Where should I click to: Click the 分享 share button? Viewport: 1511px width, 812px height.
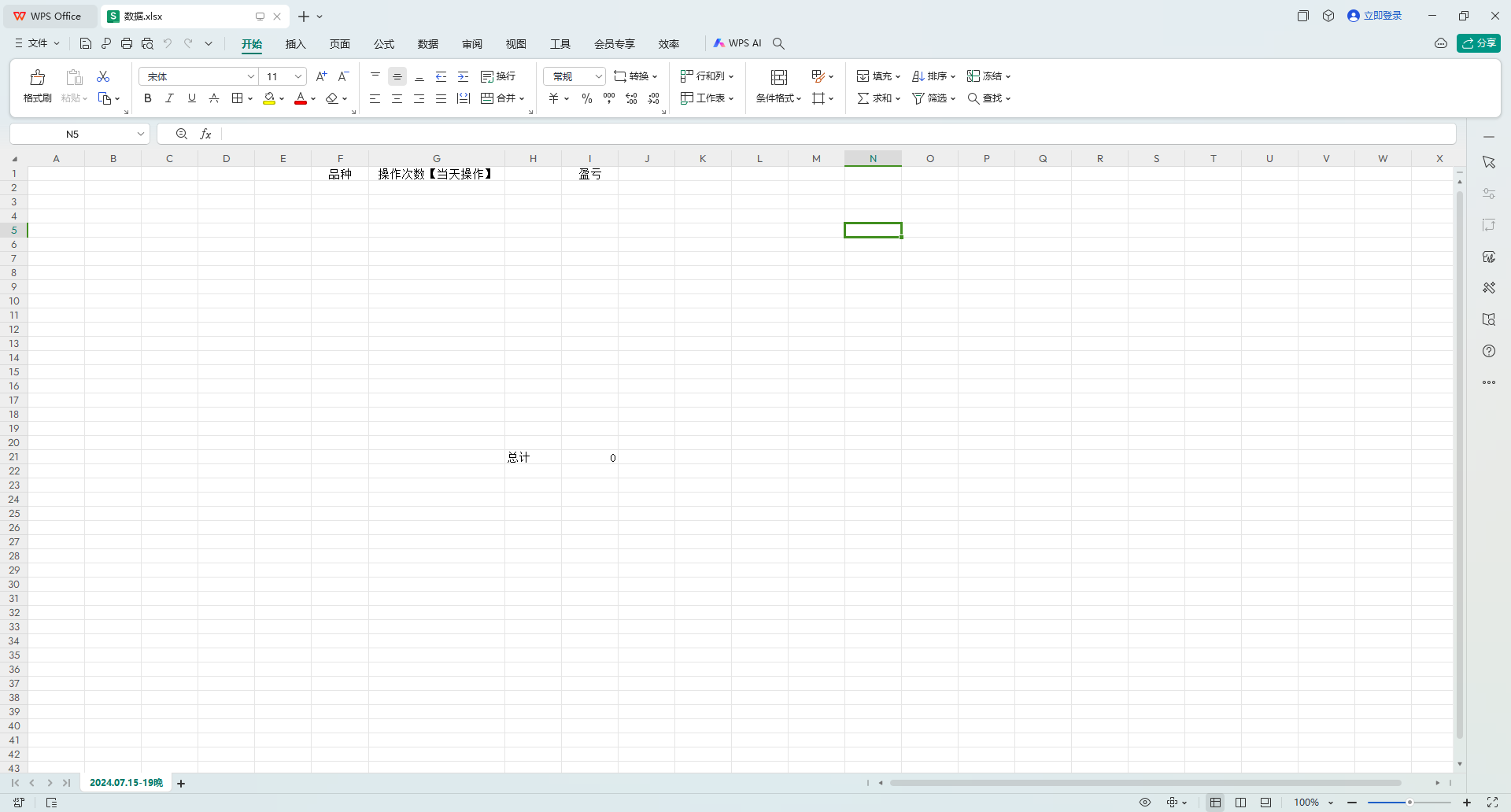[x=1478, y=43]
